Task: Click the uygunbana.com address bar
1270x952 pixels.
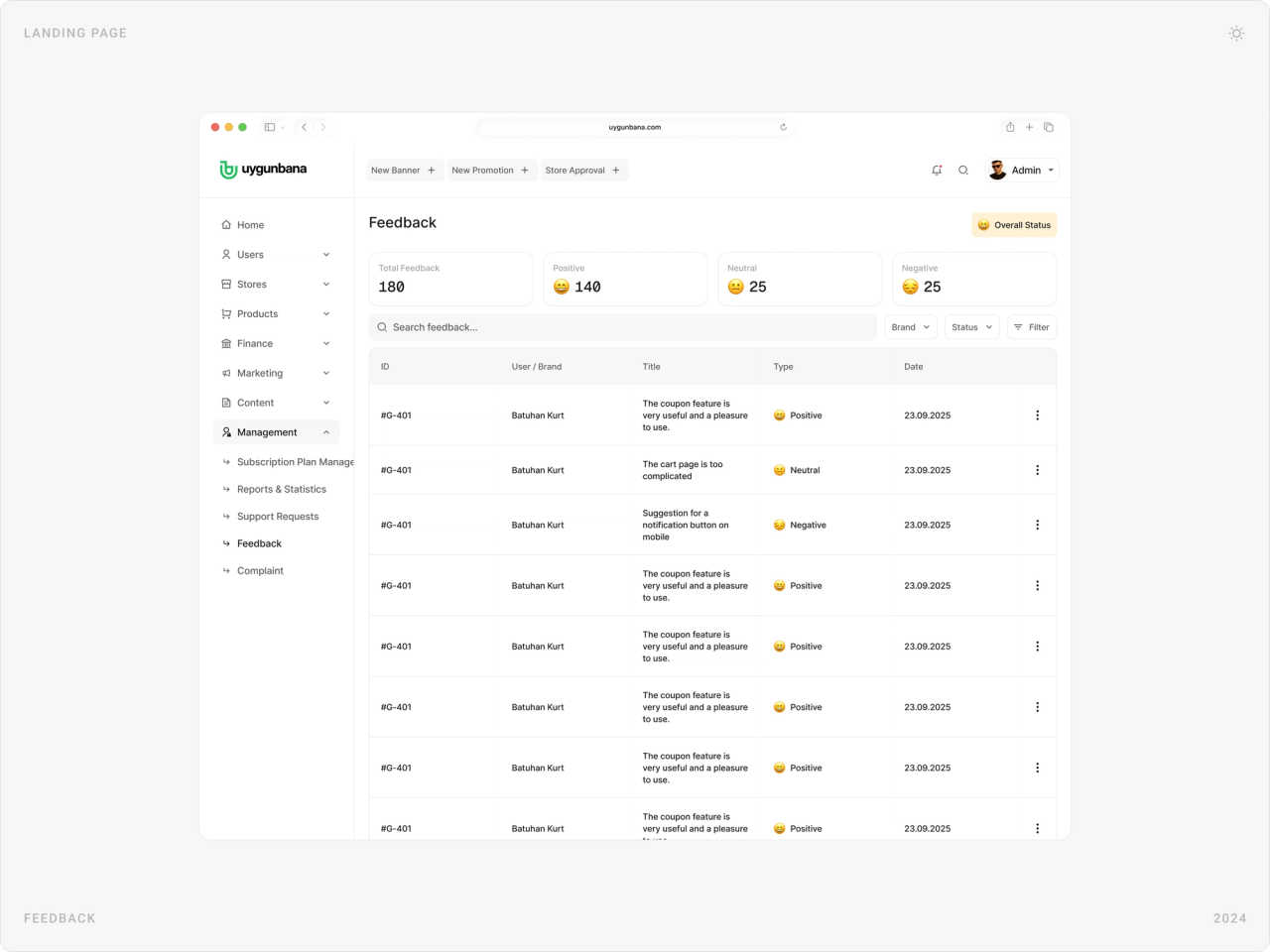Action: pyautogui.click(x=635, y=127)
